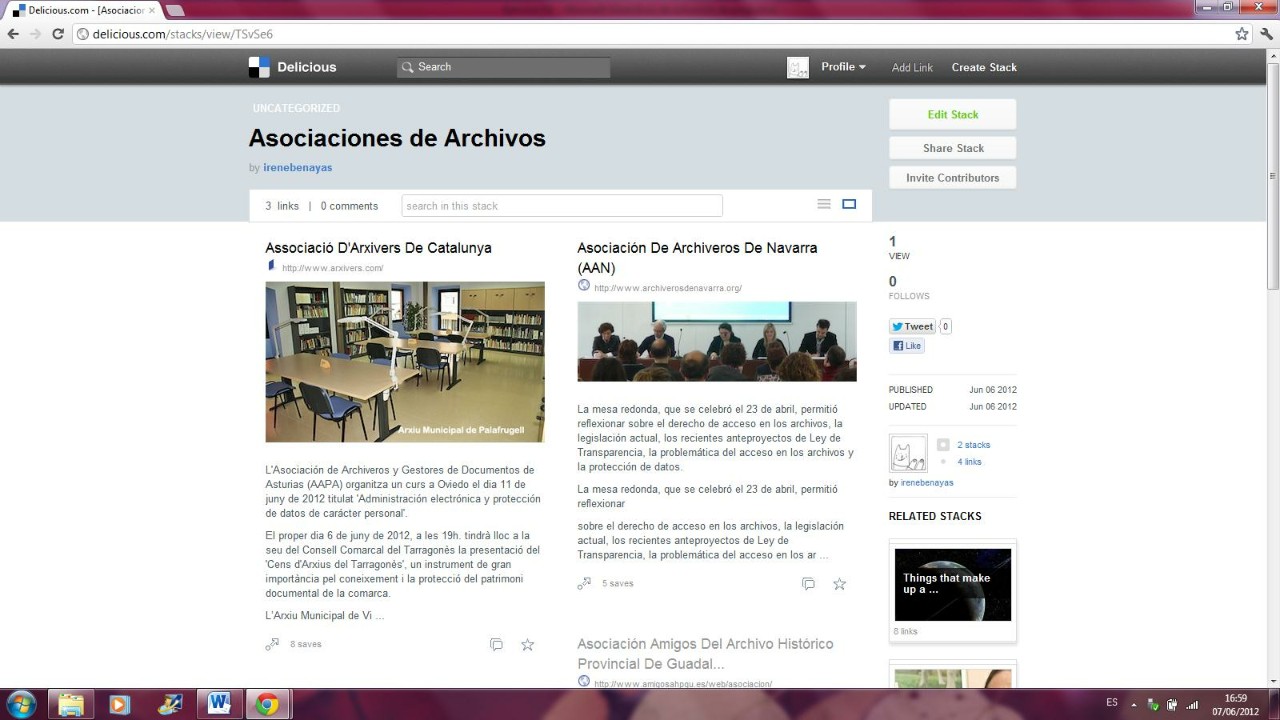Click the Facebook Like button
The height and width of the screenshot is (720, 1280).
click(907, 346)
